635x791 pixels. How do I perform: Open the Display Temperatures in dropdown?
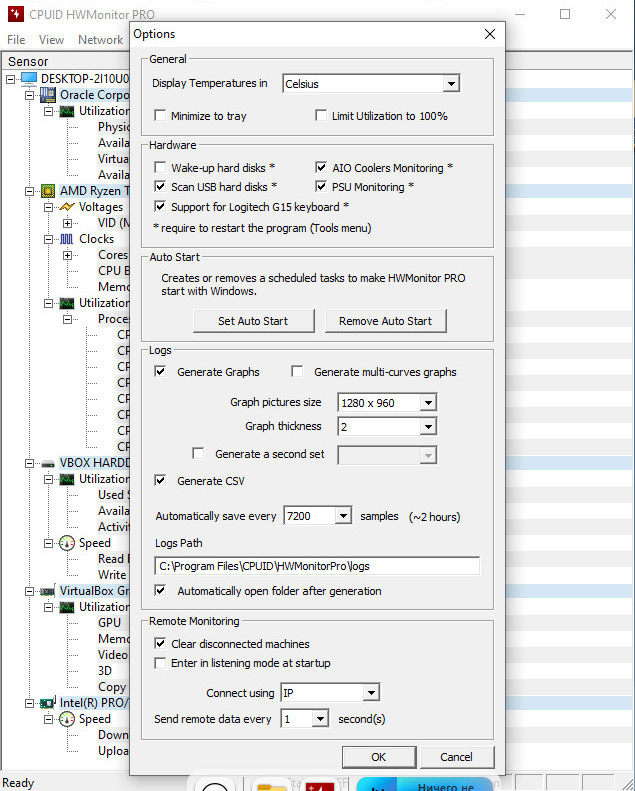[370, 84]
